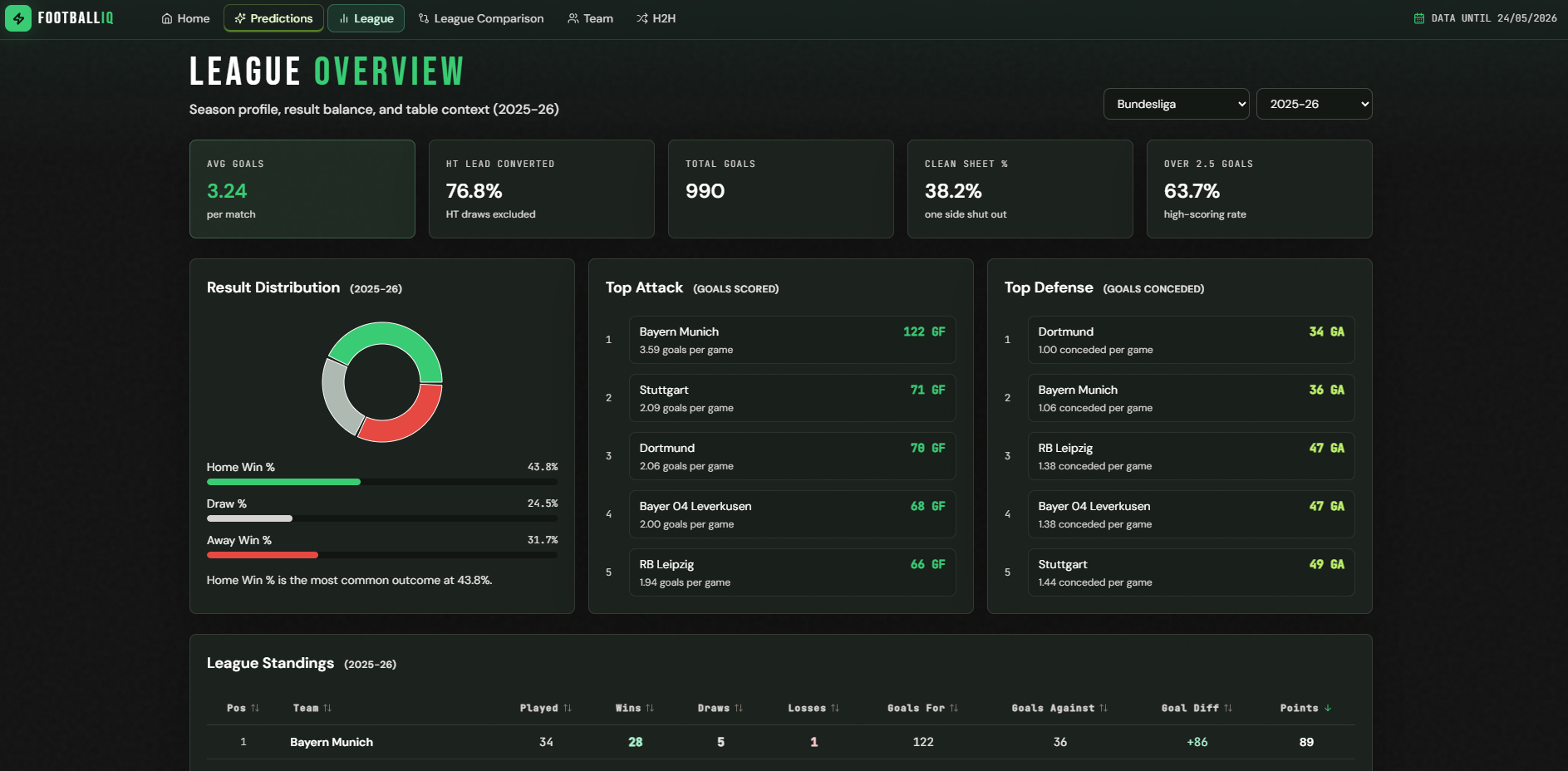Viewport: 1568px width, 771px height.
Task: Sort standings by Played column
Action: (546, 708)
